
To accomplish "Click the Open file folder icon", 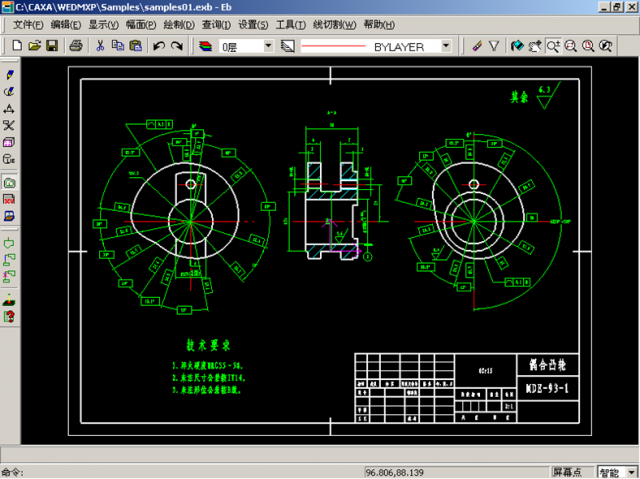I will 34,46.
